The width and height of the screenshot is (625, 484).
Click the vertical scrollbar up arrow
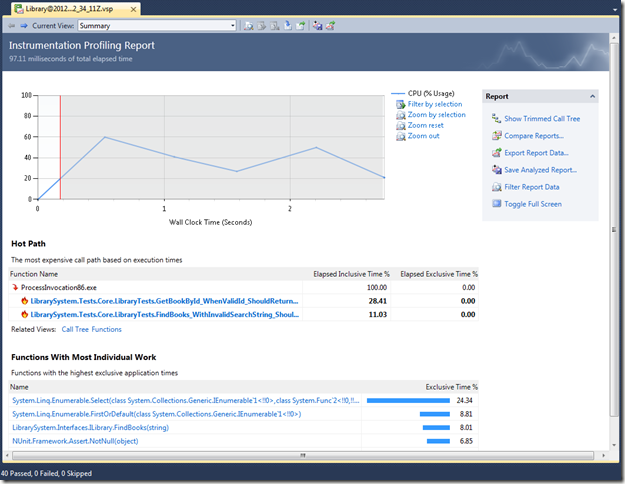pos(614,39)
